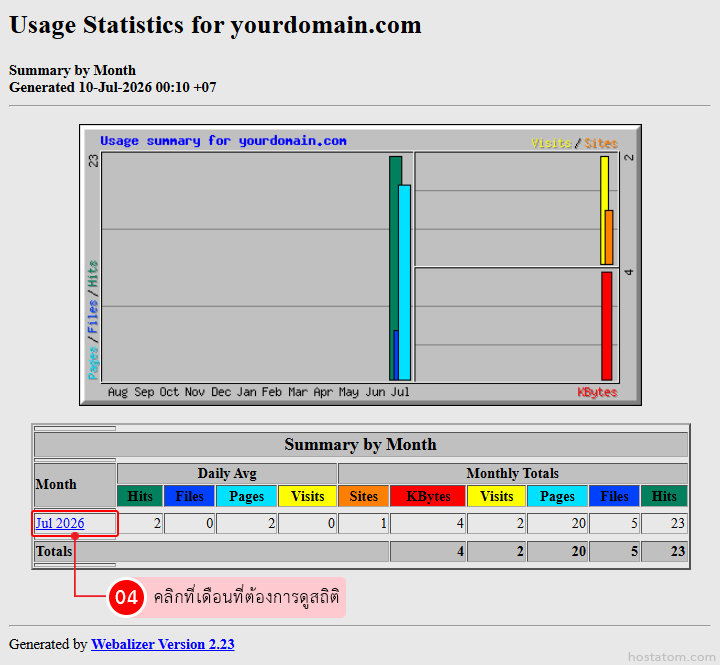Click the red KBytes bar in the chart
Screen dimensions: 720x665
(607, 326)
